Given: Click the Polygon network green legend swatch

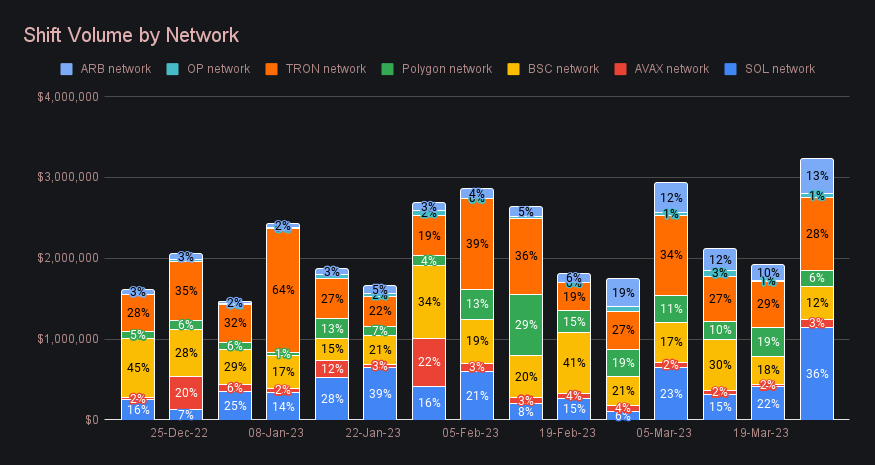Looking at the screenshot, I should click(387, 69).
